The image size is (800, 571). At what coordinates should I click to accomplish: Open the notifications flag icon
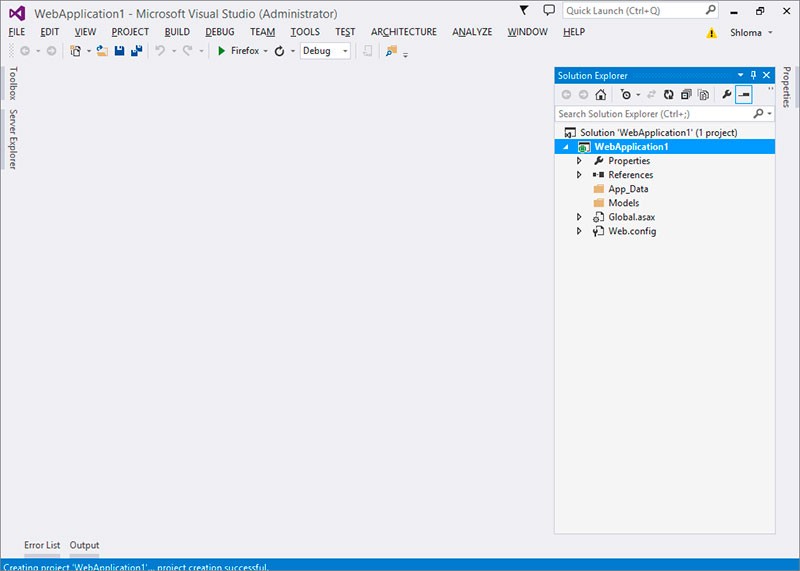tap(524, 10)
